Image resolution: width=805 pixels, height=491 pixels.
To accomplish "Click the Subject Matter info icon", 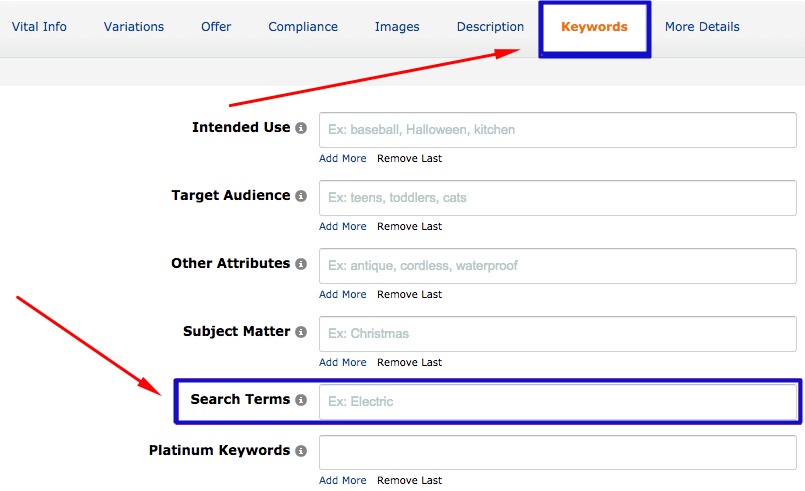I will (x=301, y=332).
